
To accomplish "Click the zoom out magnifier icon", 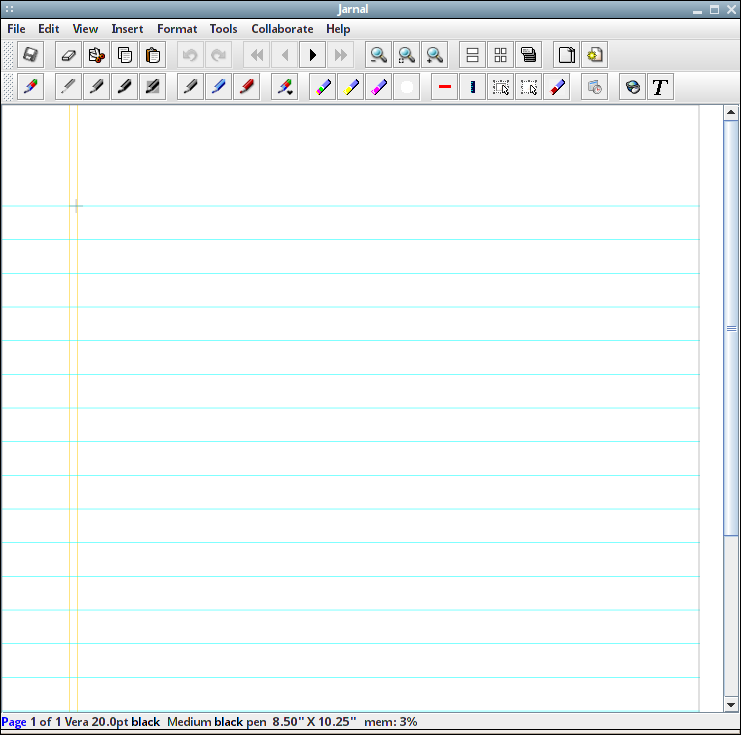I will click(x=378, y=55).
